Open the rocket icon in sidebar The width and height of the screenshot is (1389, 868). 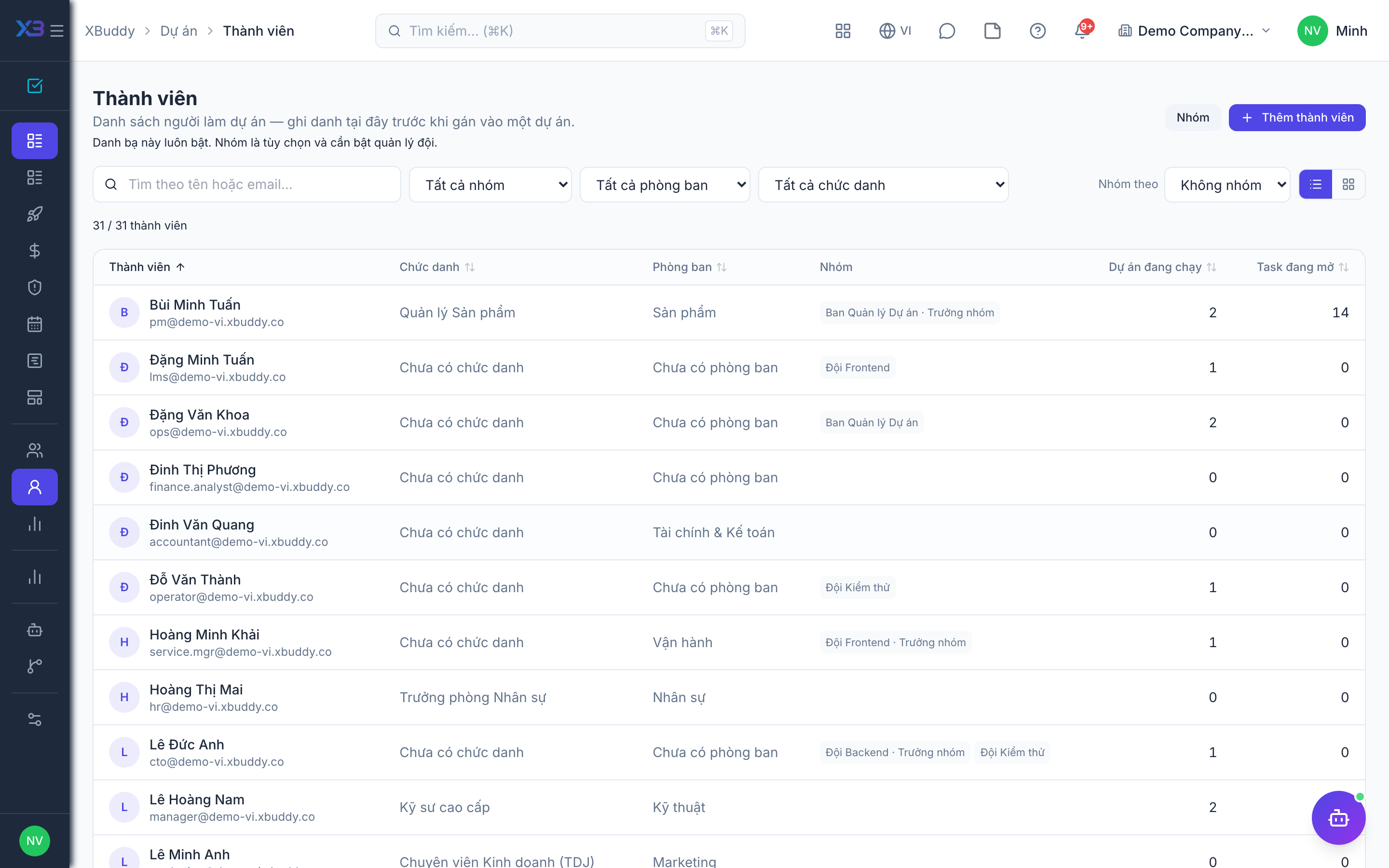point(34,214)
